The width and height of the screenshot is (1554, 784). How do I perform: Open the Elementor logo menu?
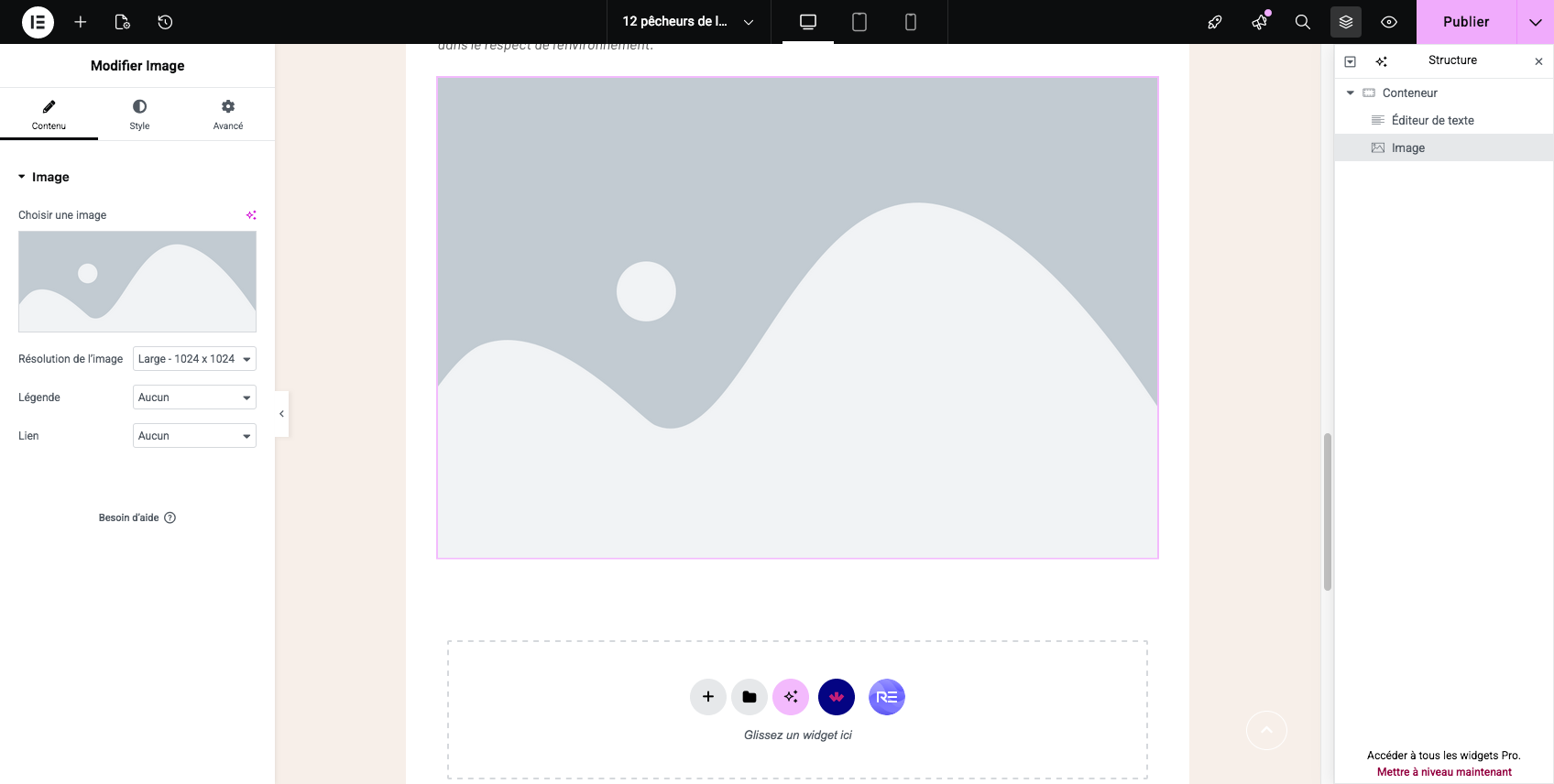pos(38,22)
